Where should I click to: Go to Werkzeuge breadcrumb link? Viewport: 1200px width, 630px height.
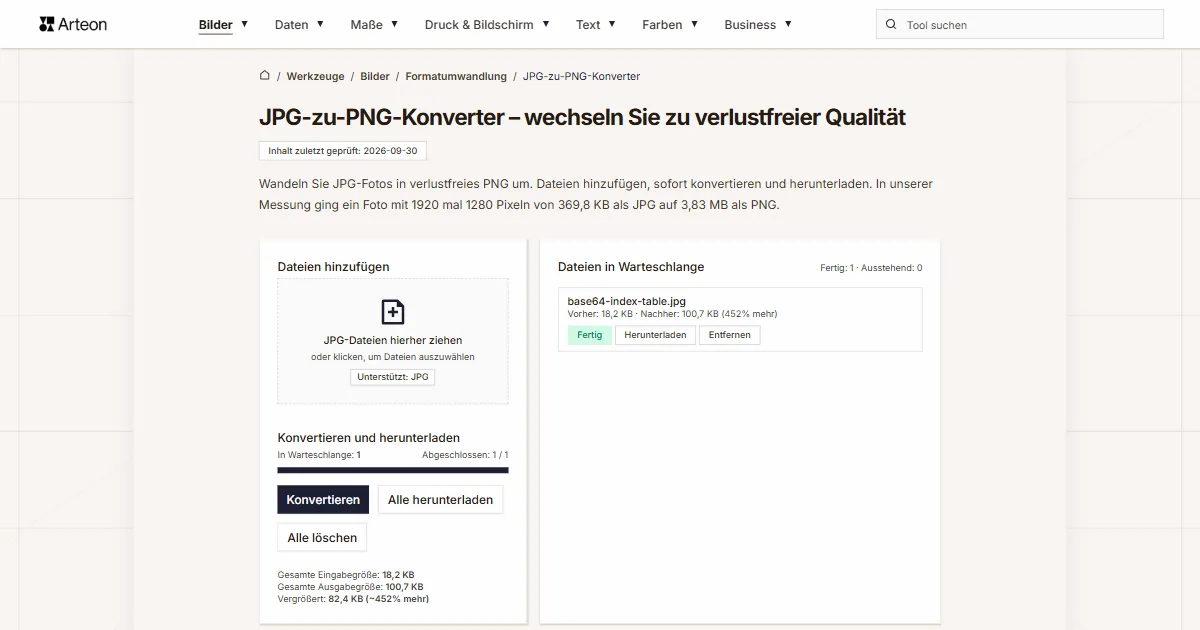(315, 76)
